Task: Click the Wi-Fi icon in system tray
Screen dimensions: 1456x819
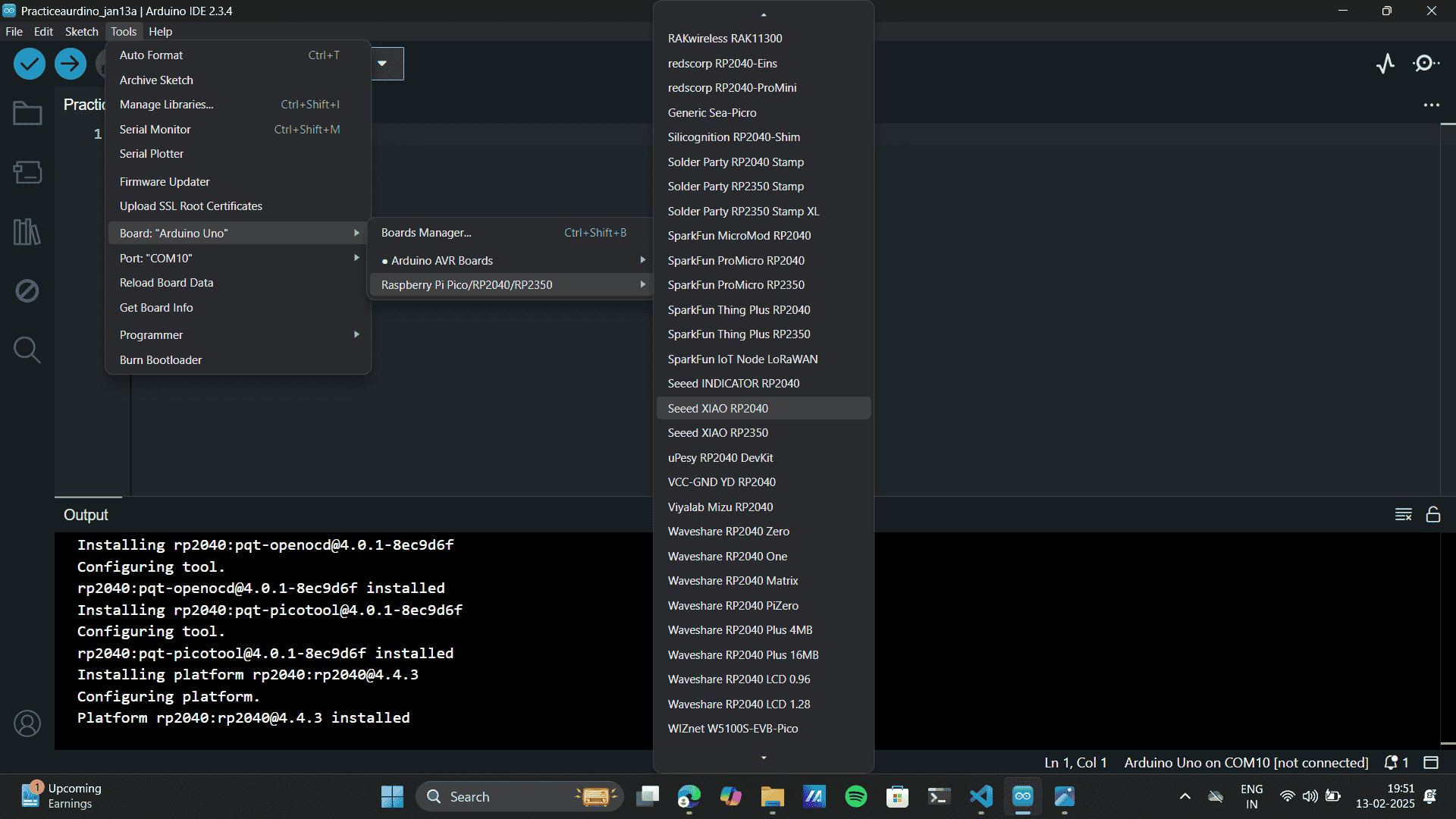Action: click(x=1287, y=796)
